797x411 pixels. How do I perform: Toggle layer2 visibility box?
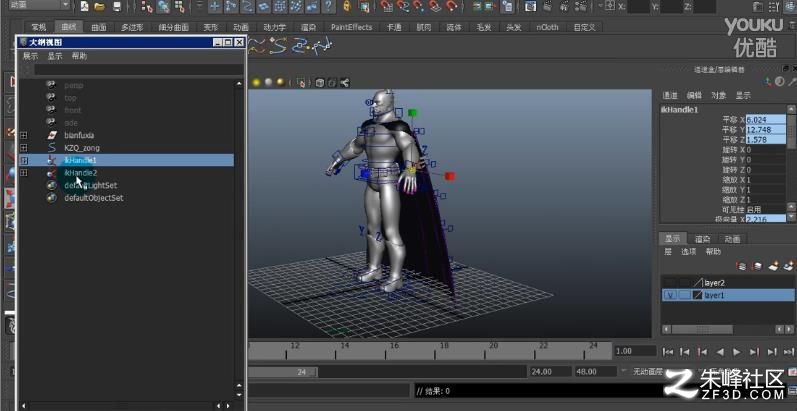point(670,282)
